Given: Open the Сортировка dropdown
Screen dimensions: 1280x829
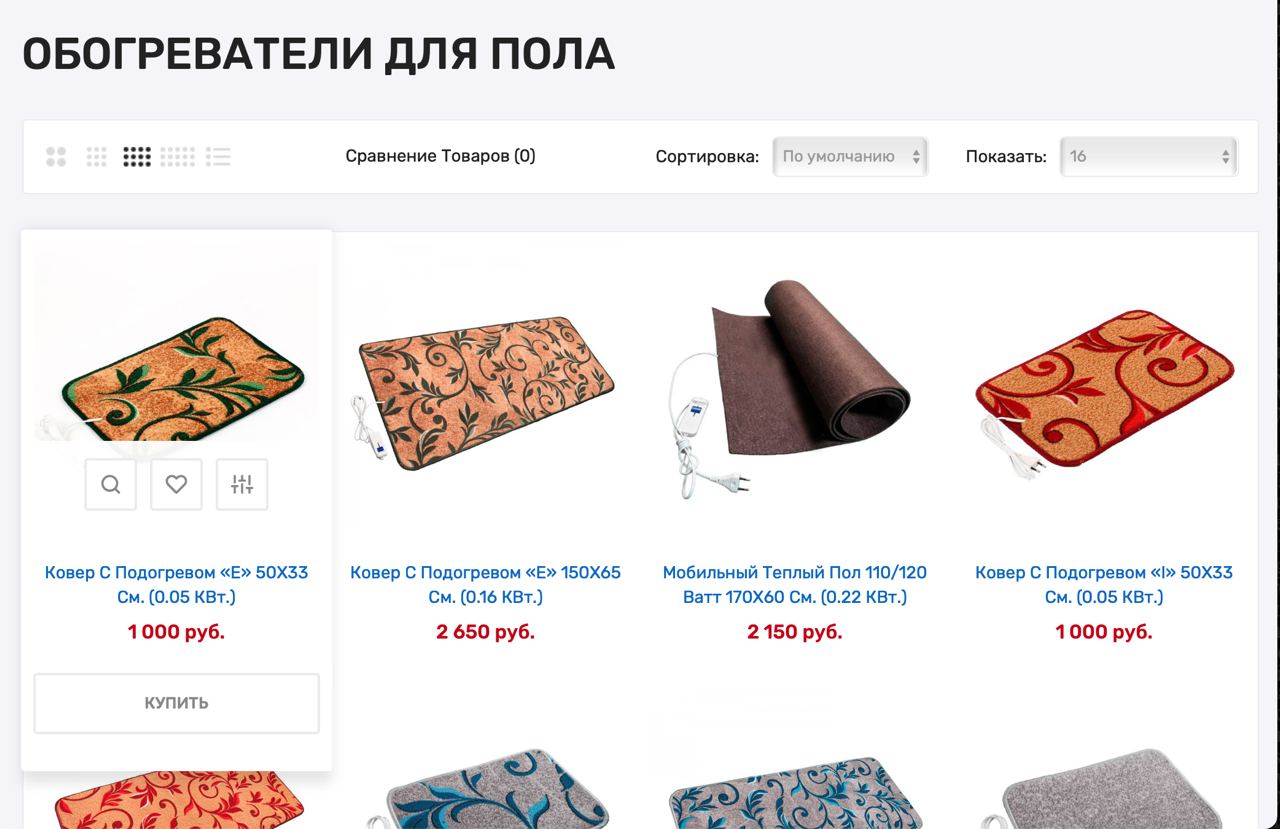Looking at the screenshot, I should 850,157.
